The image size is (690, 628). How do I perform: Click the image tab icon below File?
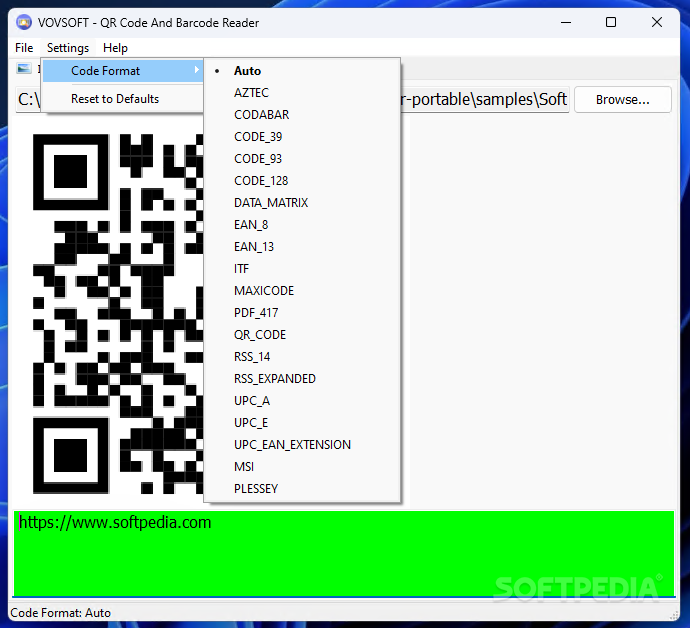tap(24, 68)
